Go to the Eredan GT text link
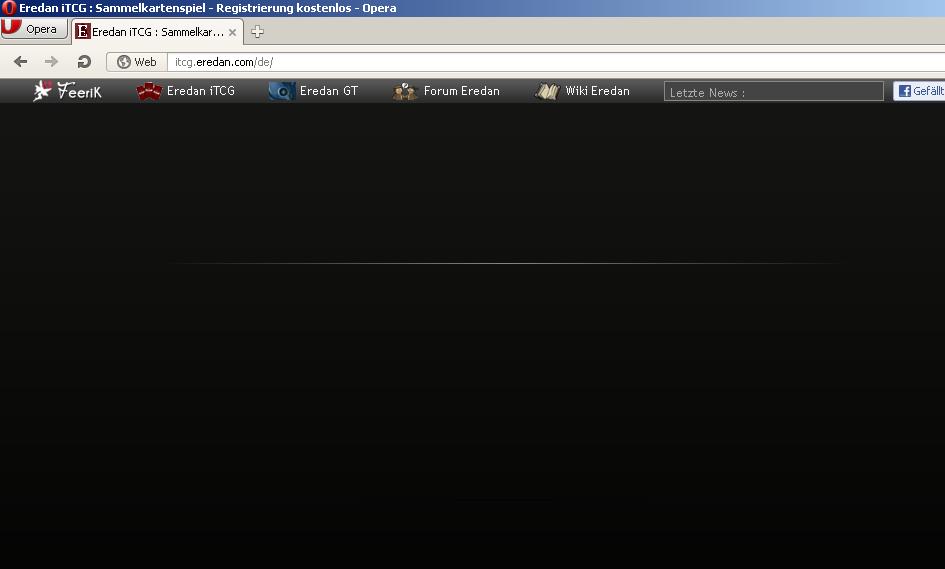945x569 pixels. pyautogui.click(x=328, y=91)
